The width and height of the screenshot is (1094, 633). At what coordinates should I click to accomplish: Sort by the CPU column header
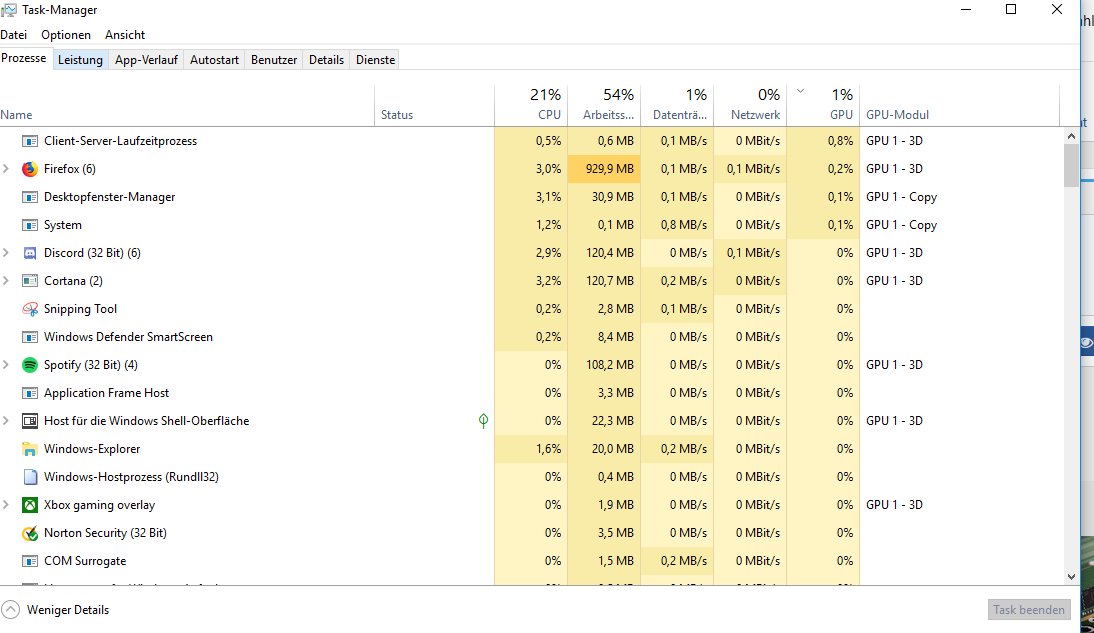click(531, 106)
